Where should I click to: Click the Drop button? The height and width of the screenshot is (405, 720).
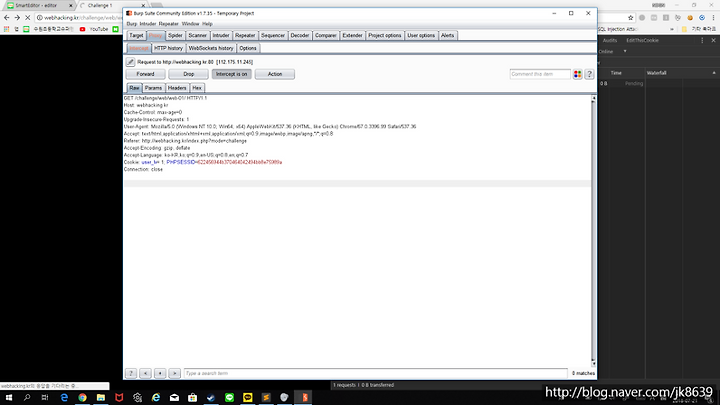coord(189,74)
